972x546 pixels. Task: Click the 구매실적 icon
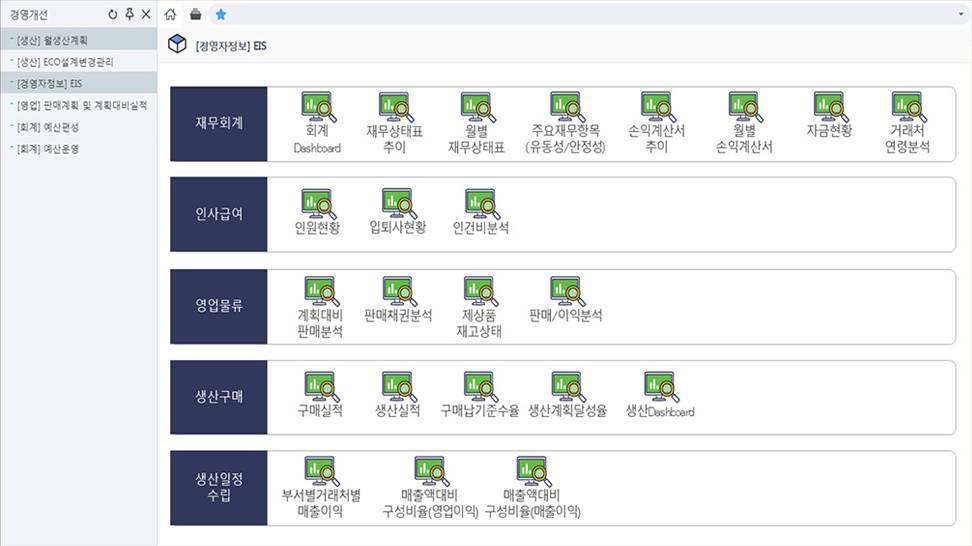pos(321,388)
